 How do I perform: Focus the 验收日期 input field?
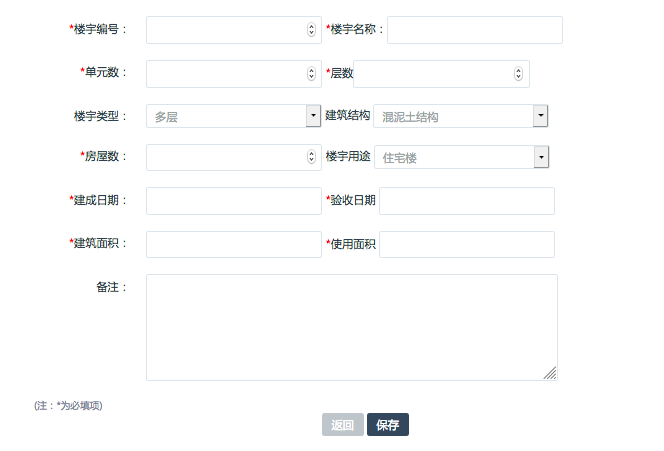tap(467, 201)
